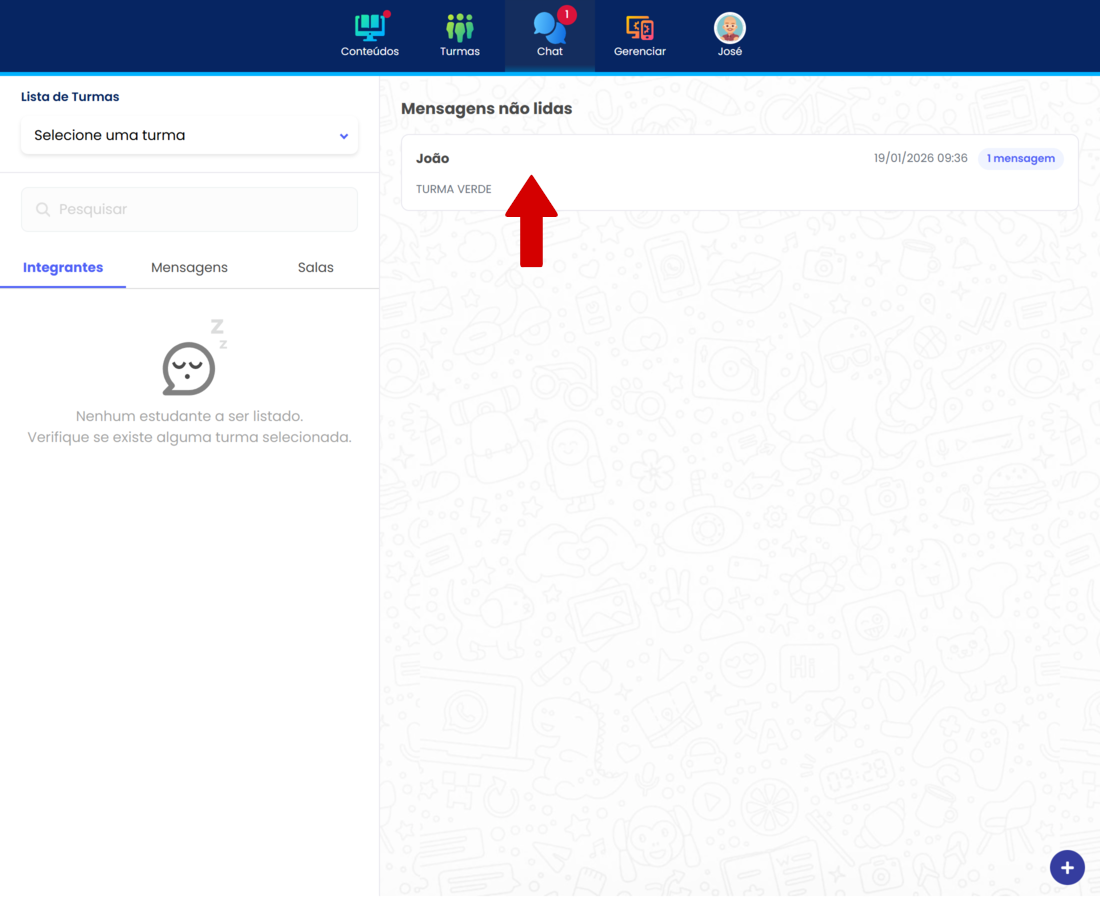Switch to the Mensagens tab
1100x900 pixels.
click(x=189, y=268)
